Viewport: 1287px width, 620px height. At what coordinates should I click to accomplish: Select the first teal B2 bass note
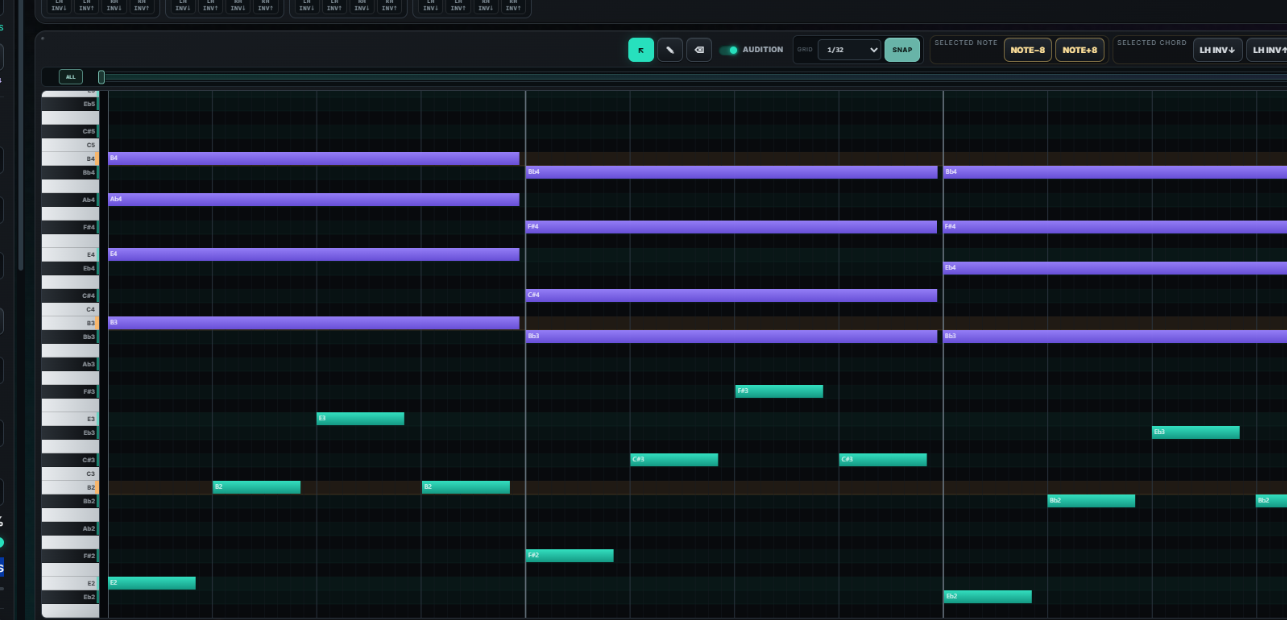coord(257,487)
